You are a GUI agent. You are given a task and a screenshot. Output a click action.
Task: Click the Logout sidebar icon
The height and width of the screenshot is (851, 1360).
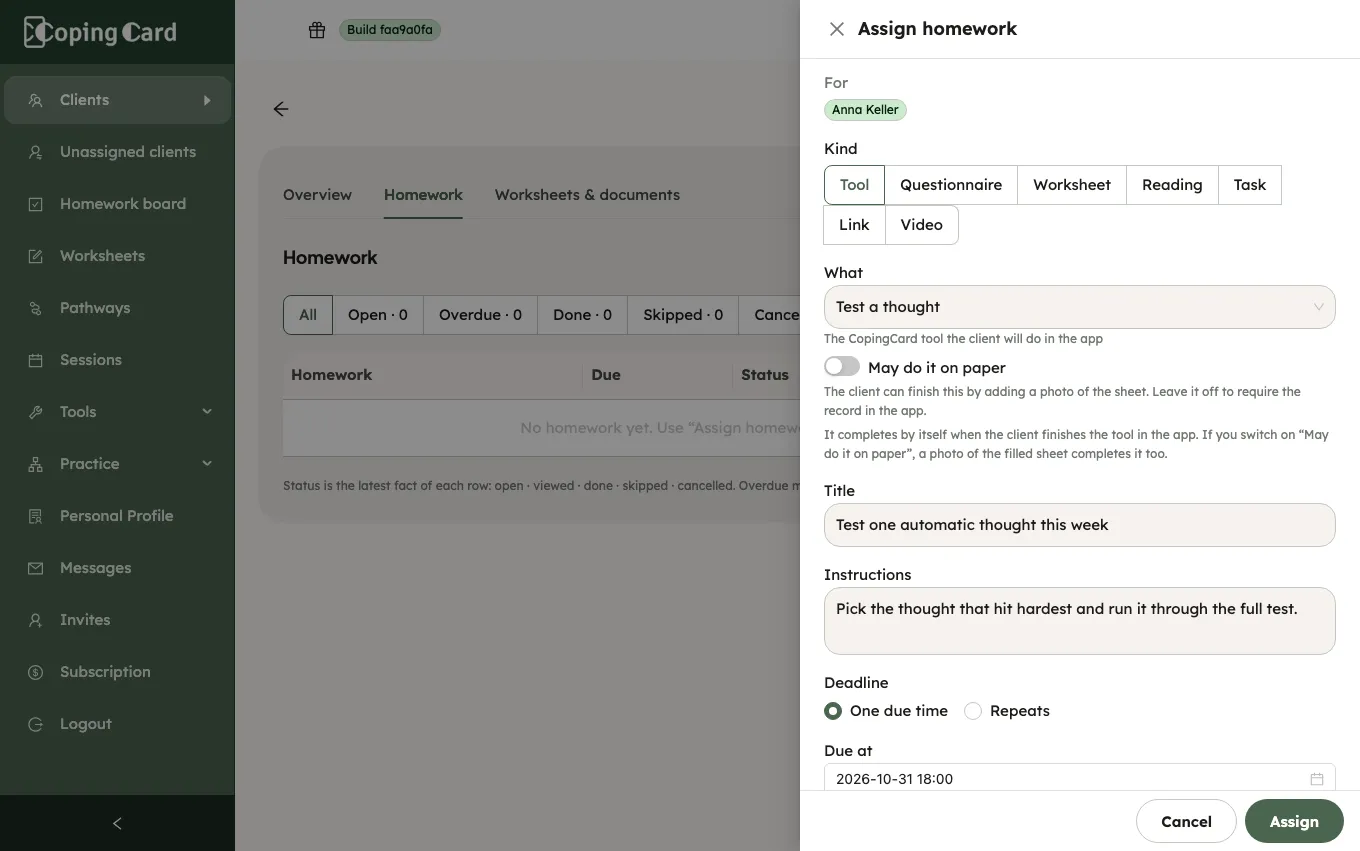(36, 724)
